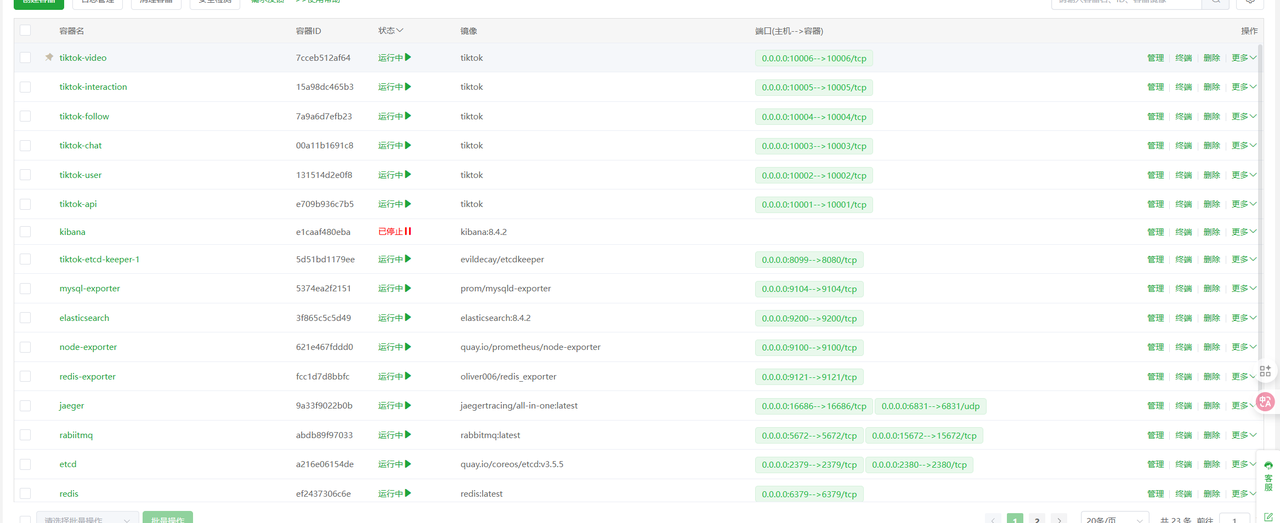The width and height of the screenshot is (1280, 523).
Task: Expand 更多 menu for tiktok-api
Action: tap(1244, 203)
